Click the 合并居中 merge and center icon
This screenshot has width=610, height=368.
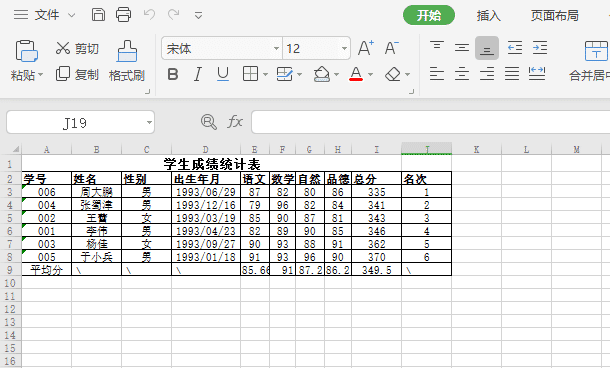(596, 51)
